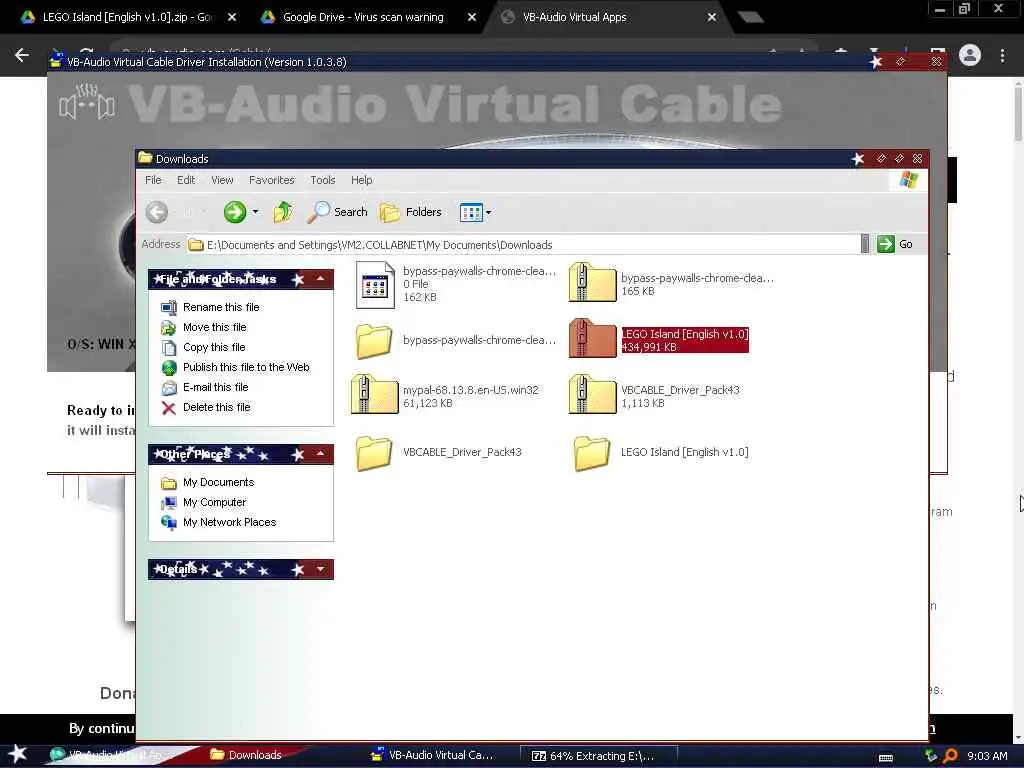Click the Start star button on taskbar

point(17,754)
